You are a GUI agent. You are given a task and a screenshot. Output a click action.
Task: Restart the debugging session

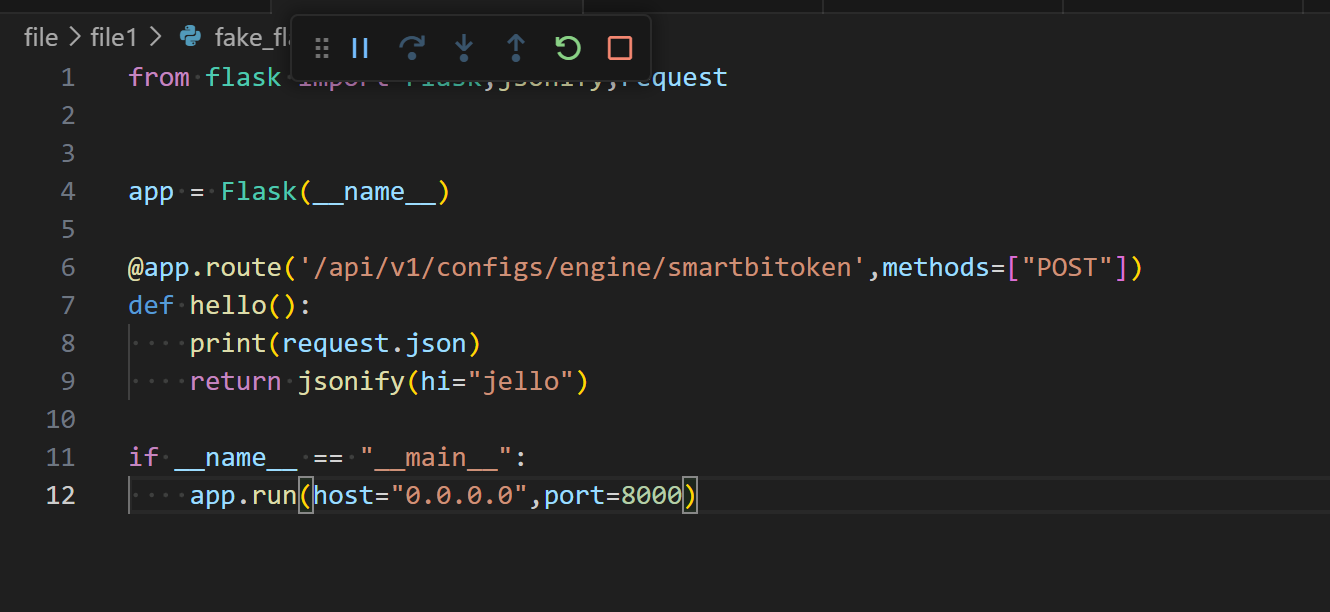[x=568, y=48]
